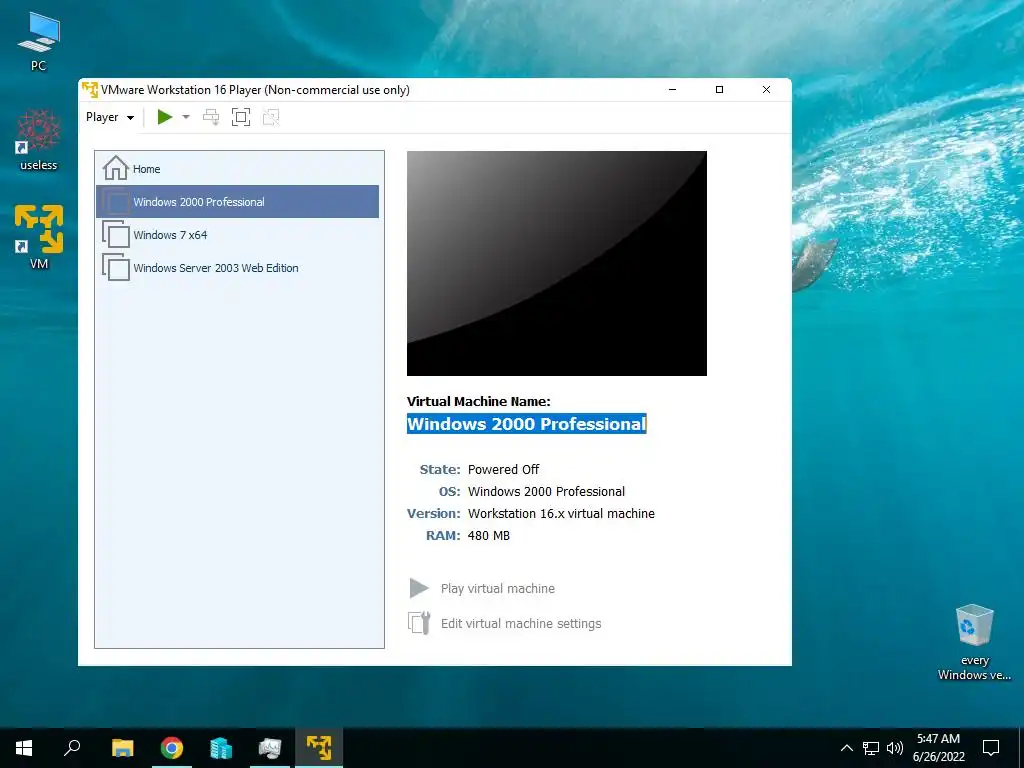Screen dimensions: 1024x768
Task: Open taskbar search magnifier
Action: (x=72, y=748)
